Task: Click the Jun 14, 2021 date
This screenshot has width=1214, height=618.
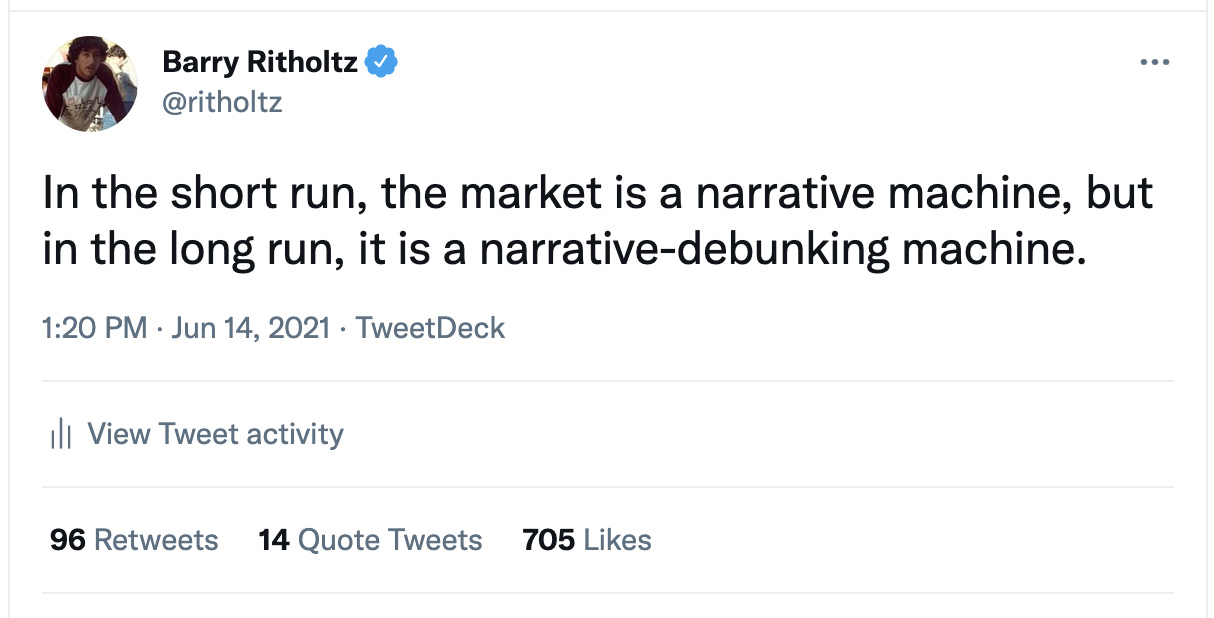Action: click(x=250, y=327)
